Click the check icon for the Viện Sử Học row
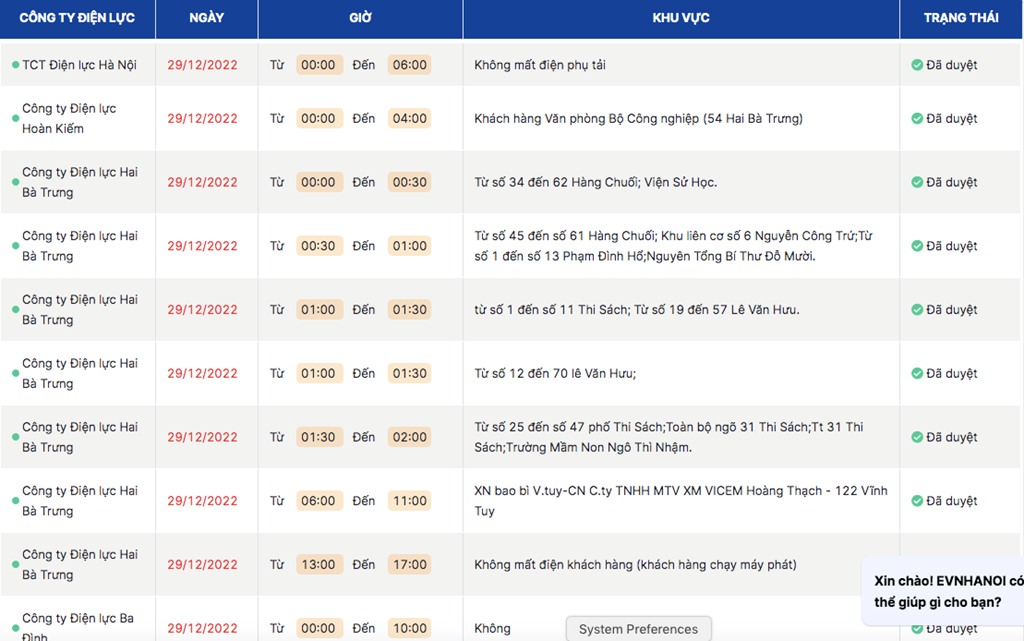This screenshot has width=1024, height=641. pyautogui.click(x=917, y=182)
